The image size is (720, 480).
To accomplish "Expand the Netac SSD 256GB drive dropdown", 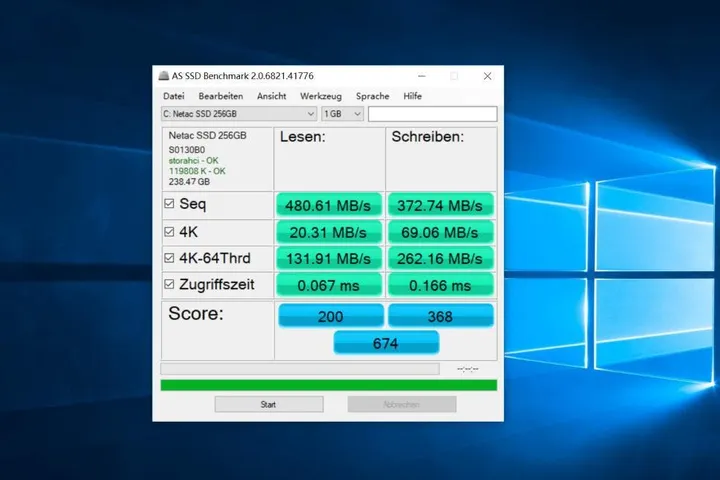I will click(311, 114).
